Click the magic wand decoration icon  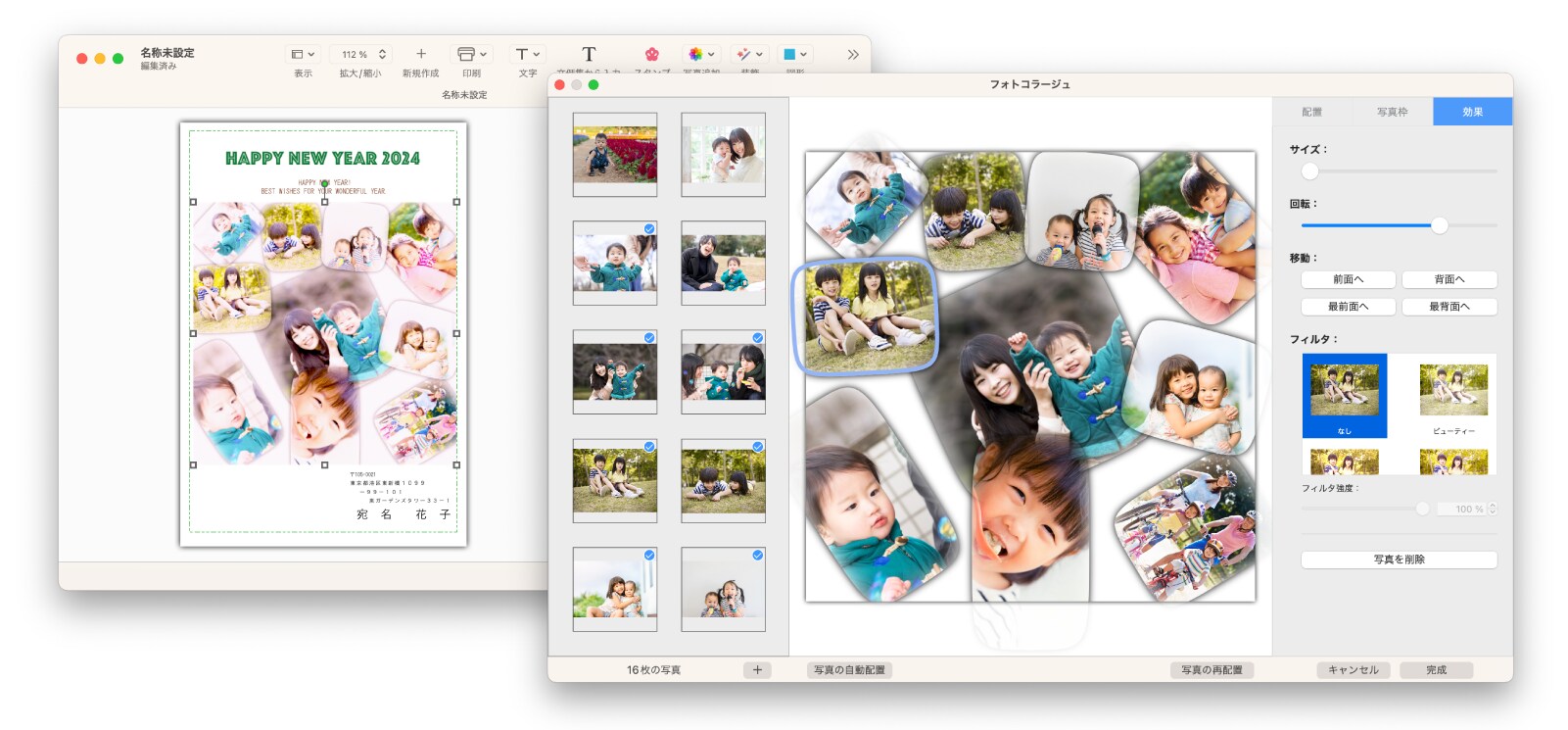[x=743, y=54]
